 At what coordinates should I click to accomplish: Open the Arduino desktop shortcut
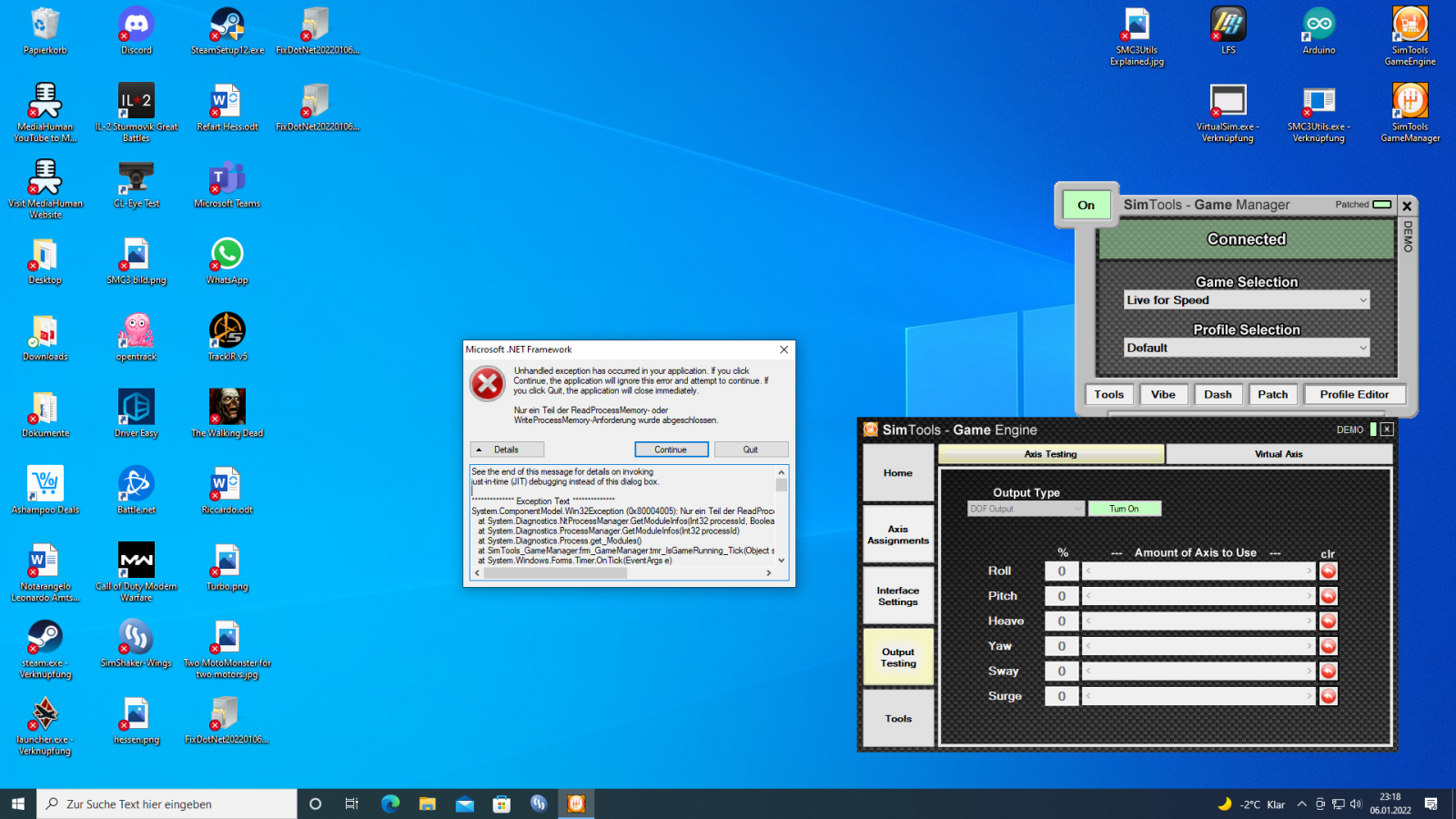(1319, 31)
